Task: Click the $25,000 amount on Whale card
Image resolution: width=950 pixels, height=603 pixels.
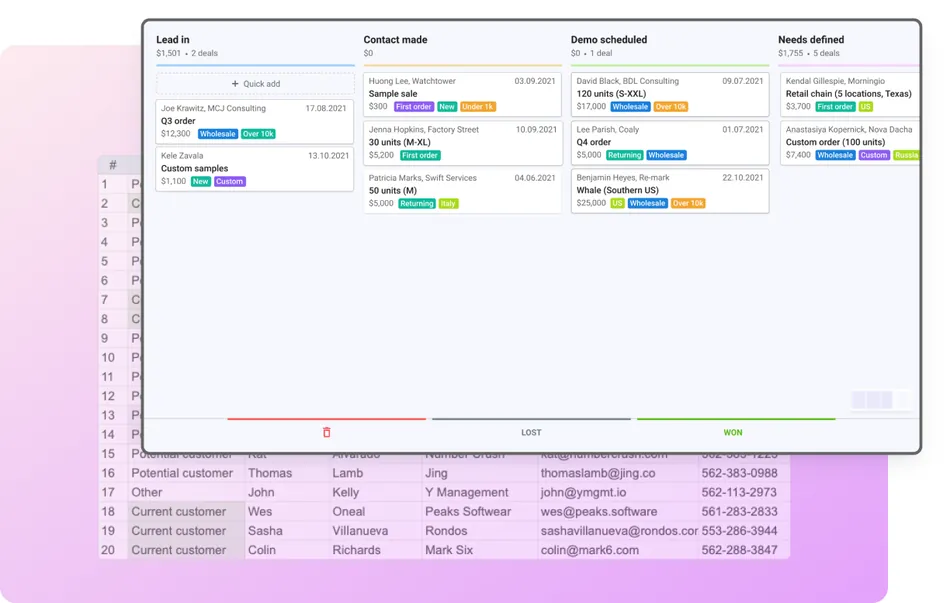Action: [x=591, y=203]
